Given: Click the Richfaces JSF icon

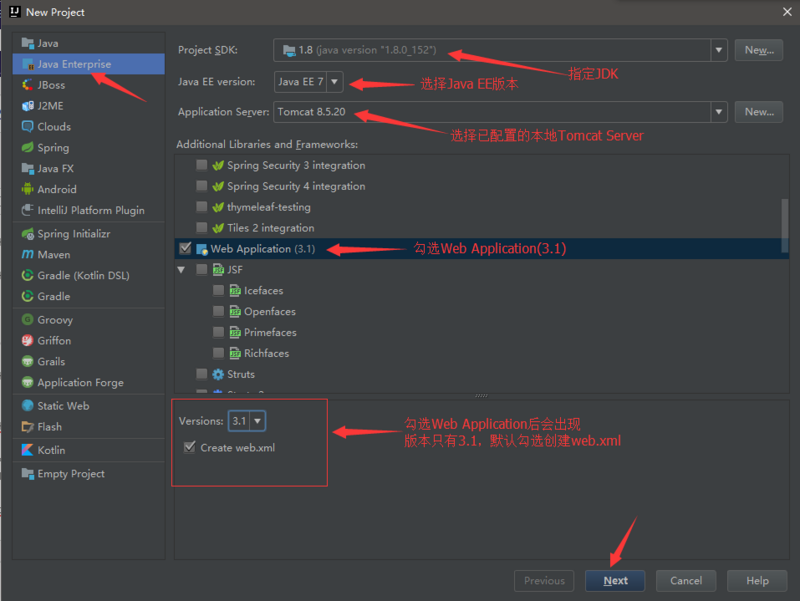Looking at the screenshot, I should [235, 354].
